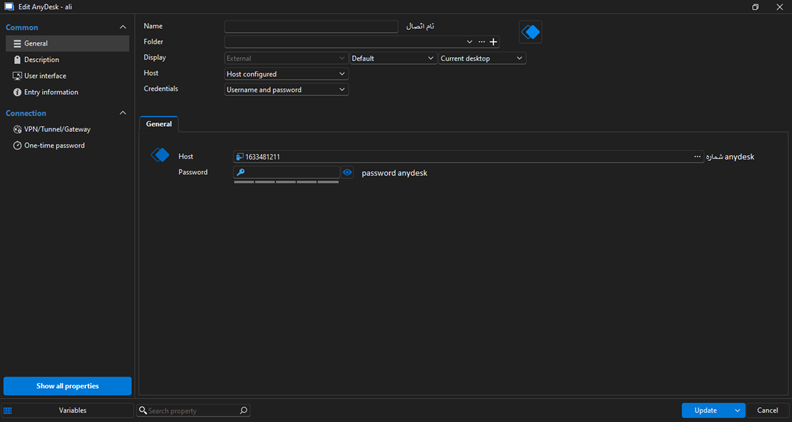
Task: Collapse the Common group chevron
Action: click(123, 27)
